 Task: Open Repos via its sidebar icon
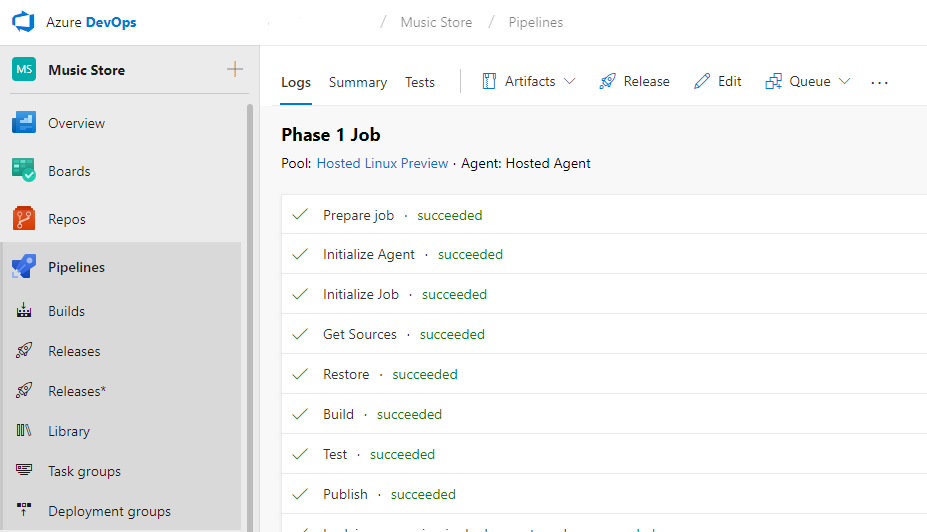(24, 219)
